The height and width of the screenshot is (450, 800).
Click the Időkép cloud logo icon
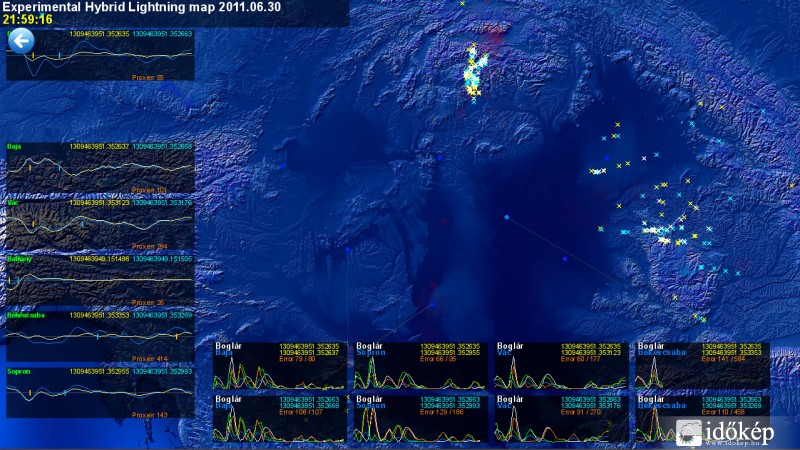point(688,432)
